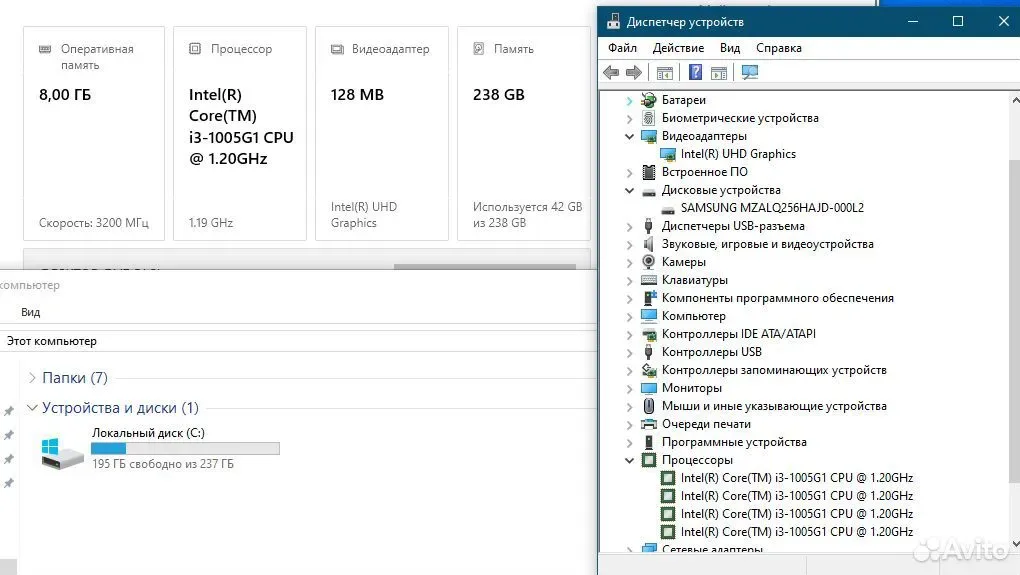The width and height of the screenshot is (1020, 575).
Task: Click the 195 ГБ свободно из 237 ГБ text
Action: tap(163, 464)
